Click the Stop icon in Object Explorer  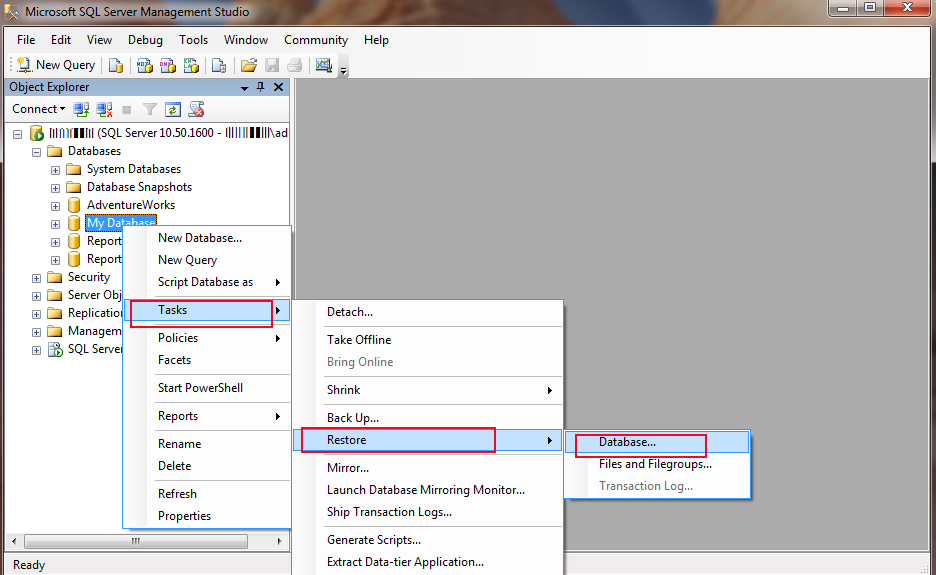127,109
